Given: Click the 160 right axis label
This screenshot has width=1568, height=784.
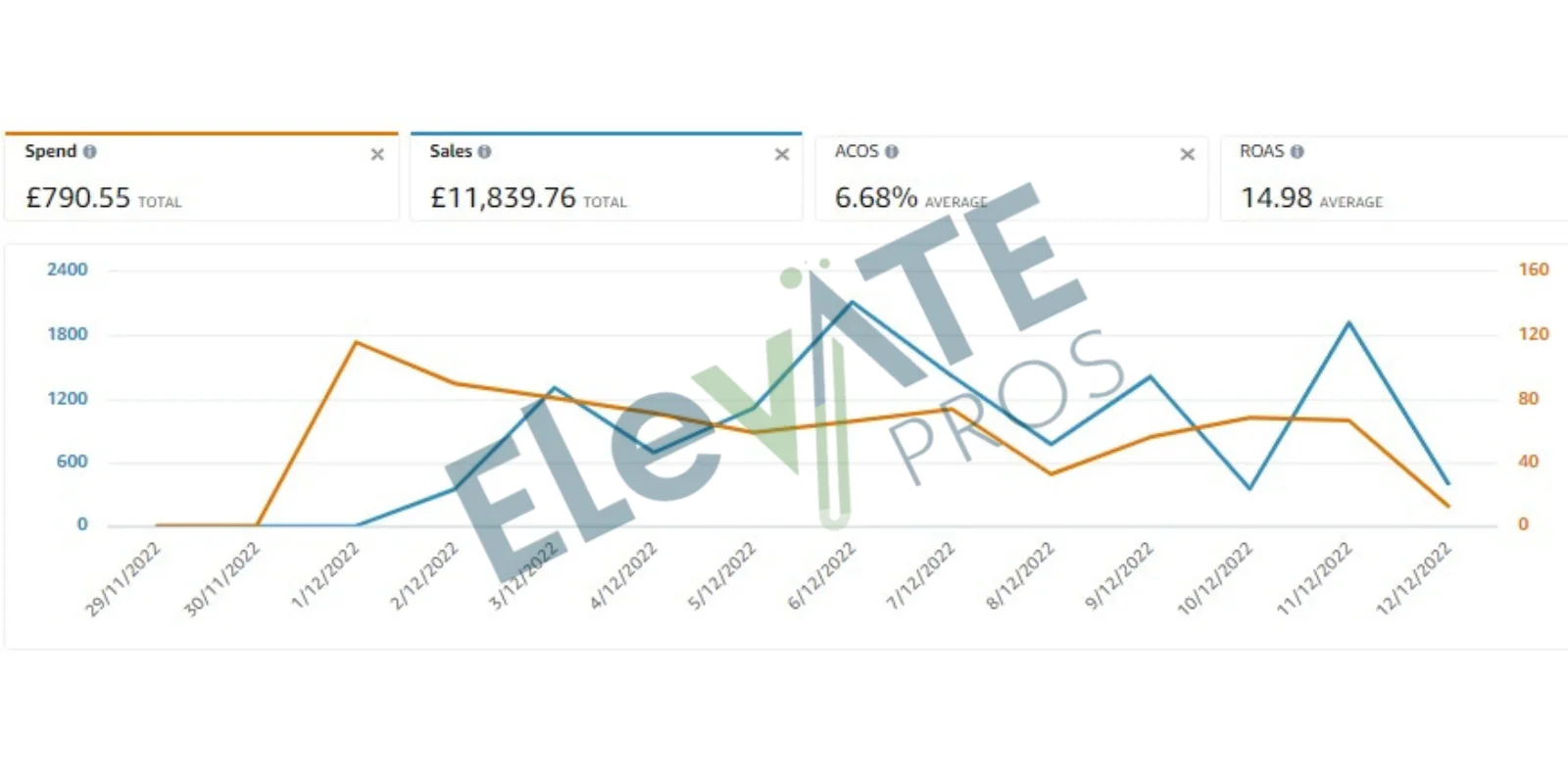Looking at the screenshot, I should pos(1533,269).
